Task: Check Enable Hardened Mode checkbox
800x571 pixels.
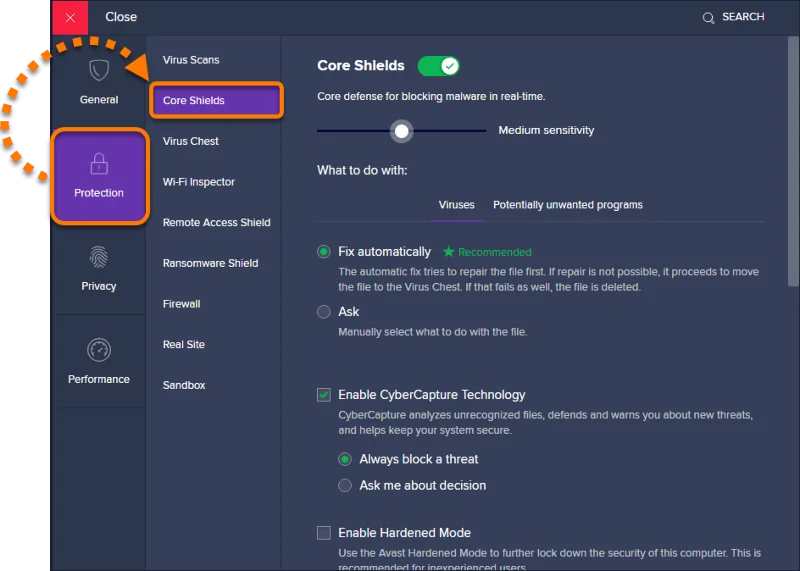Action: [x=323, y=533]
